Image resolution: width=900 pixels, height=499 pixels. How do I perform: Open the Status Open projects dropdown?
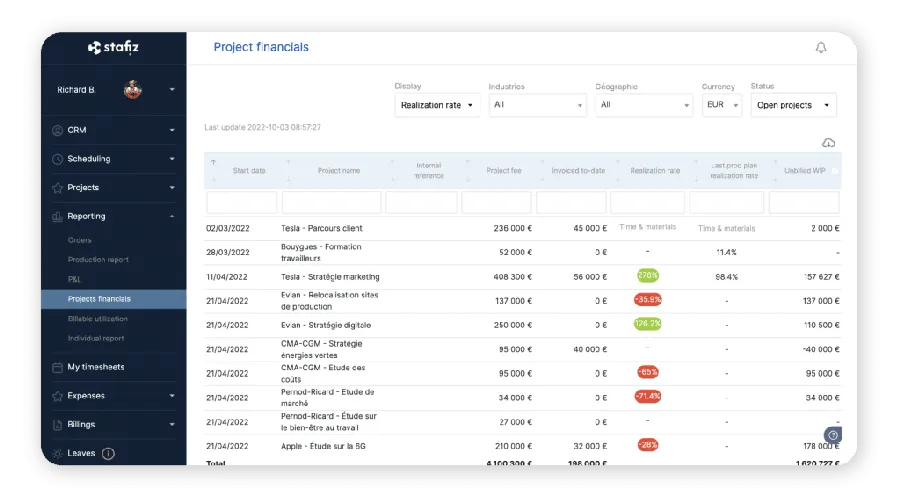pos(793,105)
